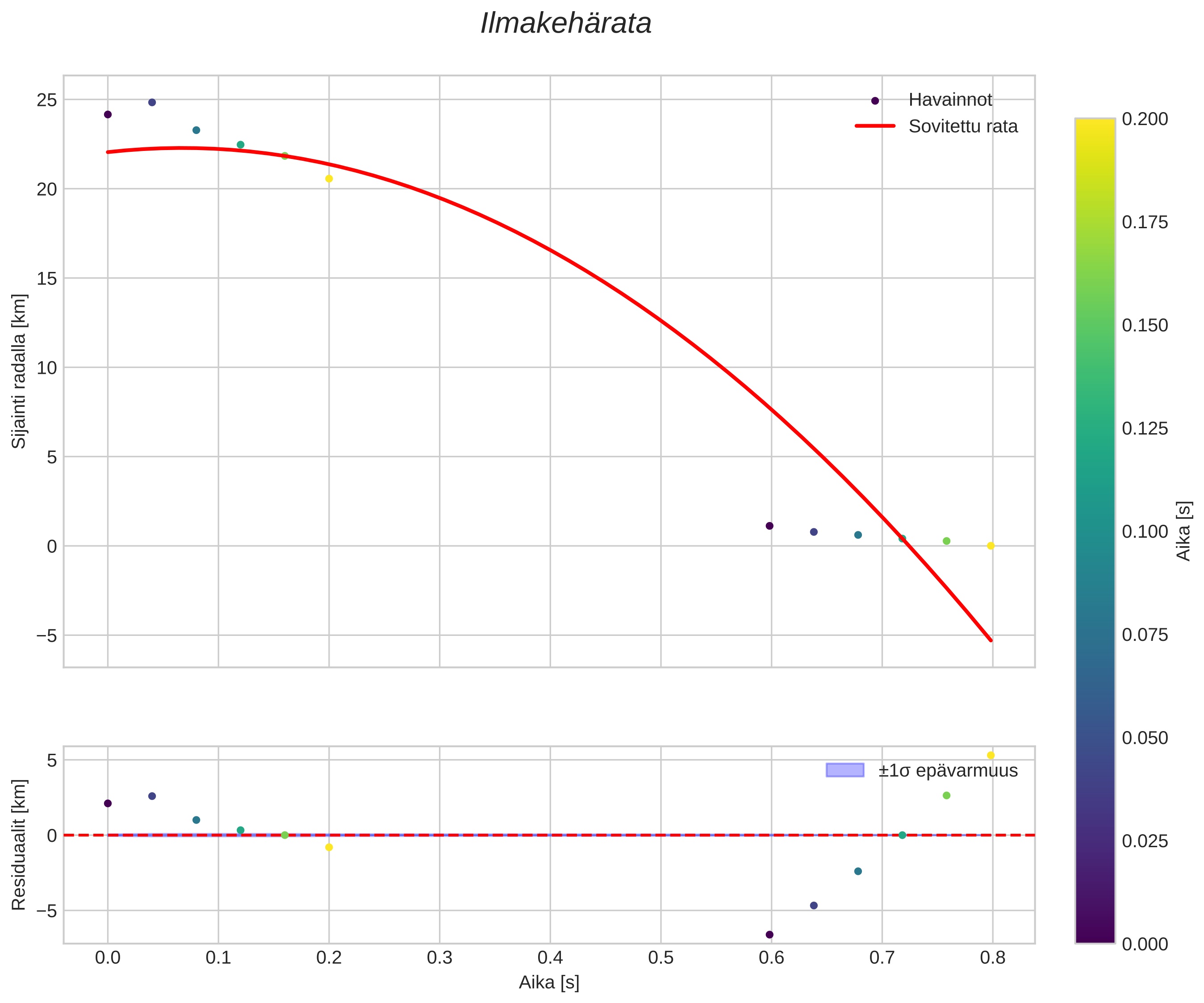Click the red line sample in the legend
This screenshot has height=1003, width=1204.
[x=875, y=125]
